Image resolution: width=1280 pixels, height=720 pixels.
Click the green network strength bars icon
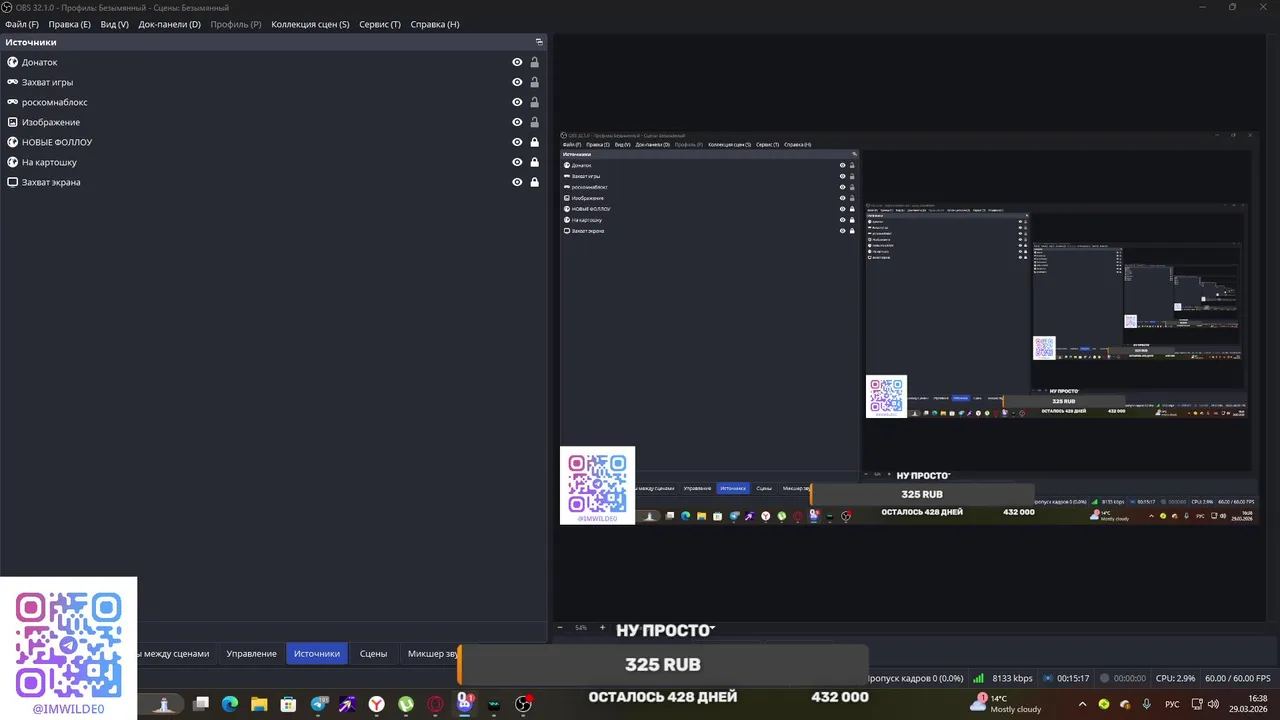click(979, 678)
